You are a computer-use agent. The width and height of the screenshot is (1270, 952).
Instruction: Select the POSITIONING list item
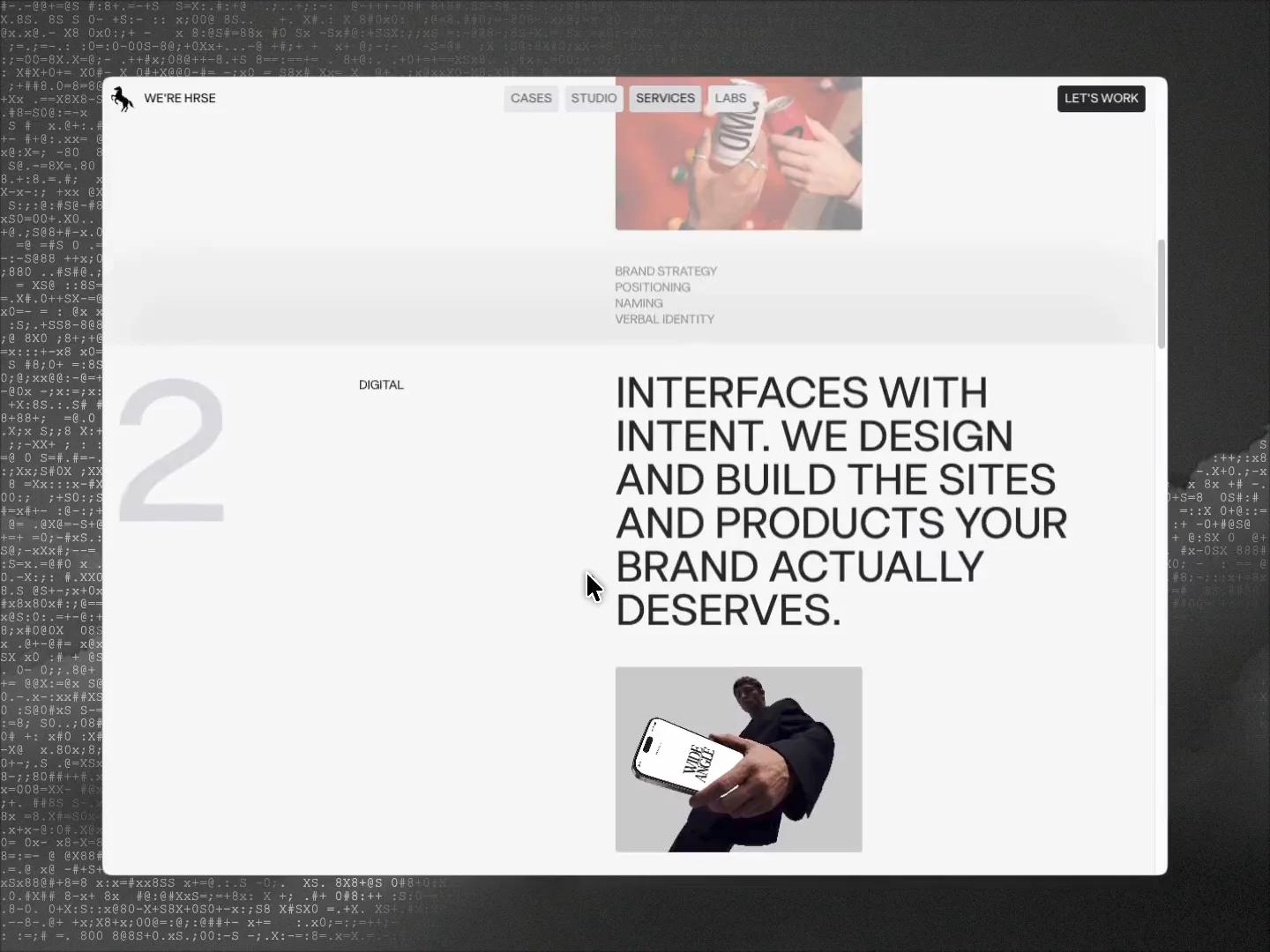(653, 287)
